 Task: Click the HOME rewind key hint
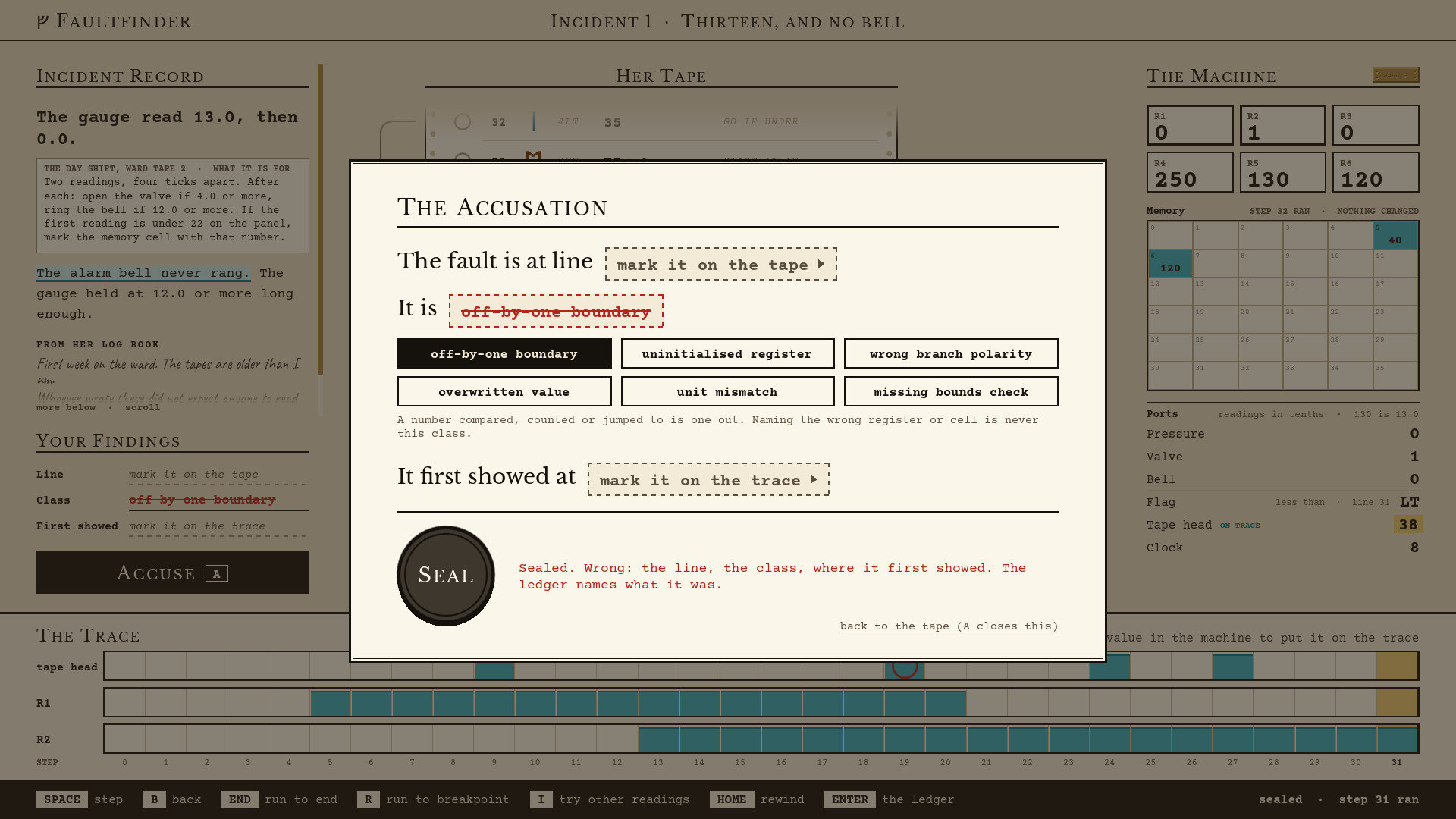tap(757, 799)
